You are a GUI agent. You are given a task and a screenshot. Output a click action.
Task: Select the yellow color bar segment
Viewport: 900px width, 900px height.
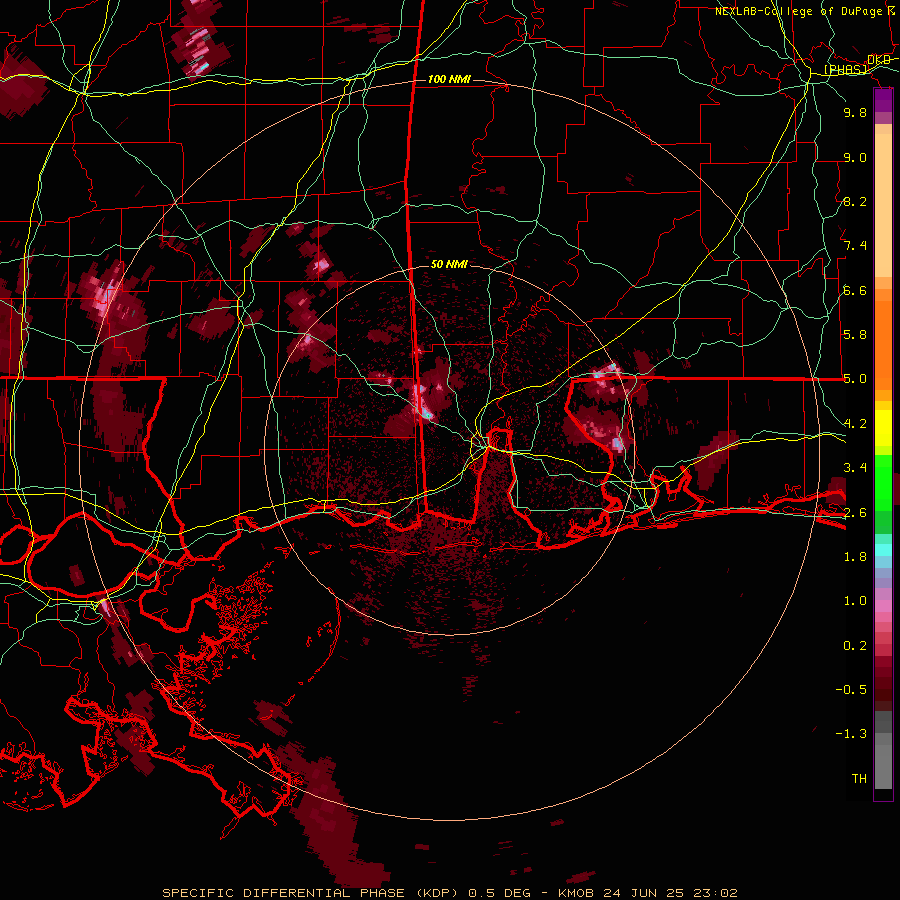coord(883,428)
